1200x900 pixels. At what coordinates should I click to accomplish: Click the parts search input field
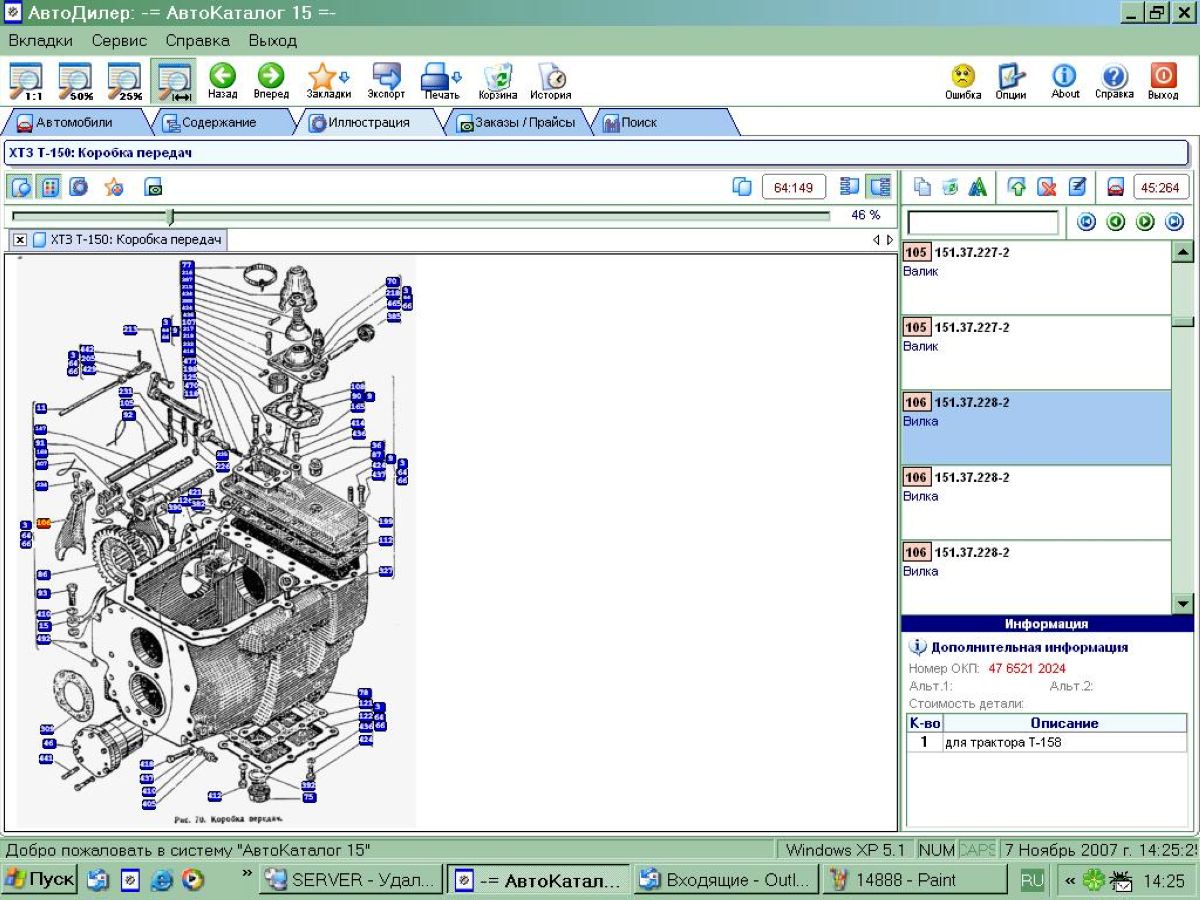click(x=982, y=222)
